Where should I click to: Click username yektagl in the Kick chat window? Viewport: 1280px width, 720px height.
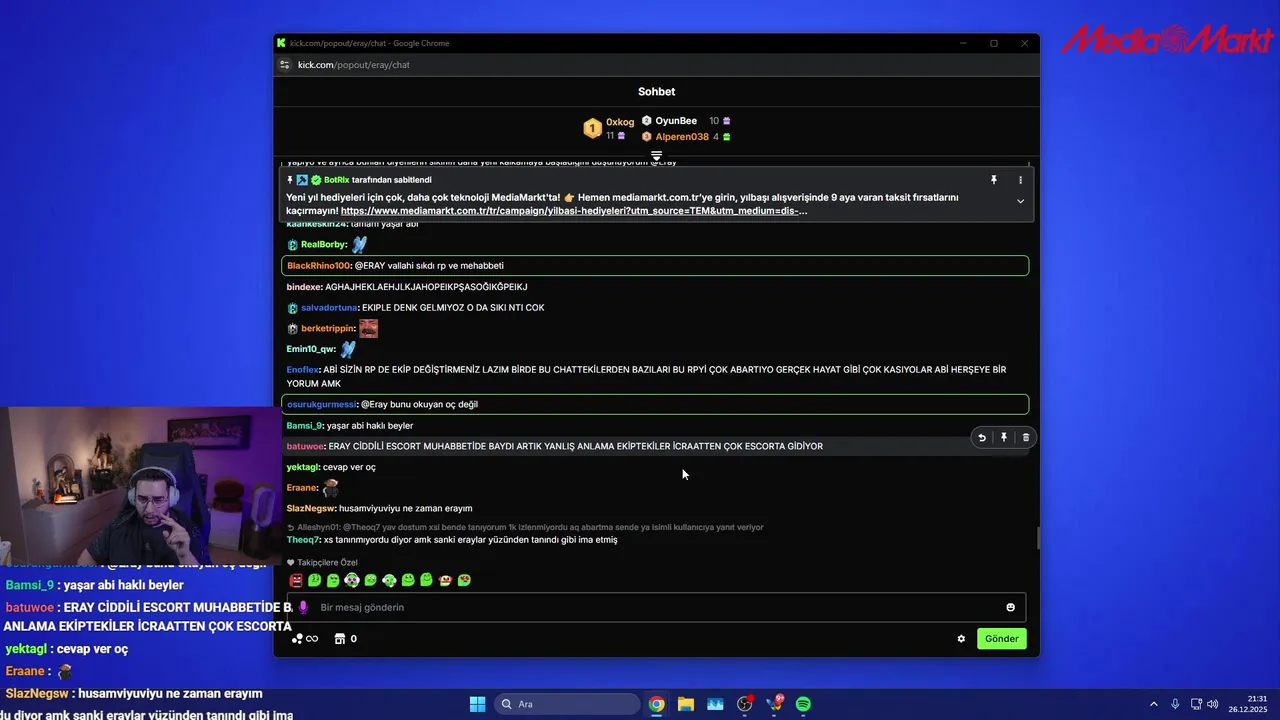pos(302,467)
